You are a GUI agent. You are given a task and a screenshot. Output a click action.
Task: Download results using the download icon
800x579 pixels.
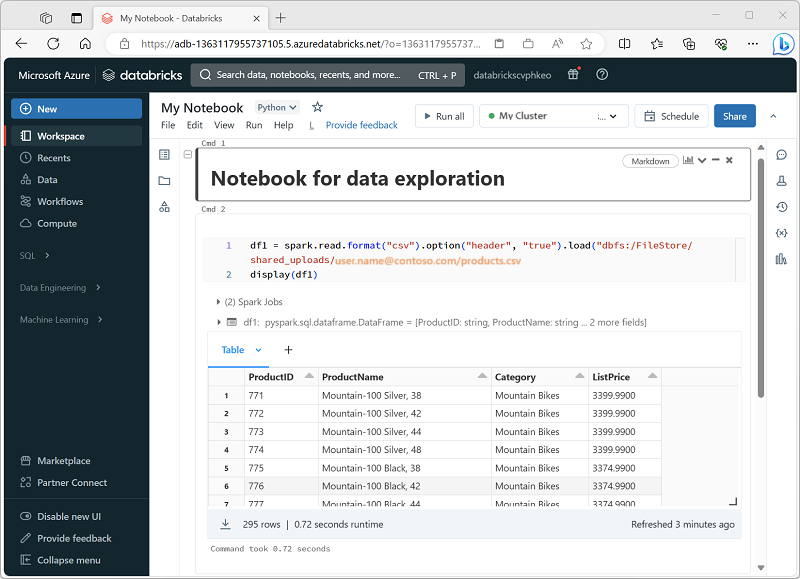click(x=225, y=523)
